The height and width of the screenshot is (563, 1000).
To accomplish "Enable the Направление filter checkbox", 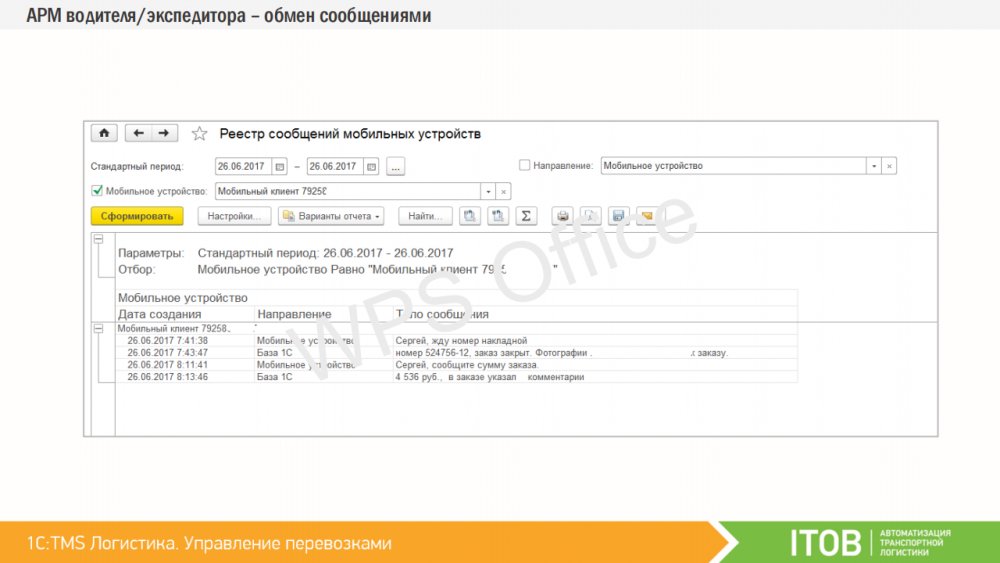I will [x=525, y=166].
